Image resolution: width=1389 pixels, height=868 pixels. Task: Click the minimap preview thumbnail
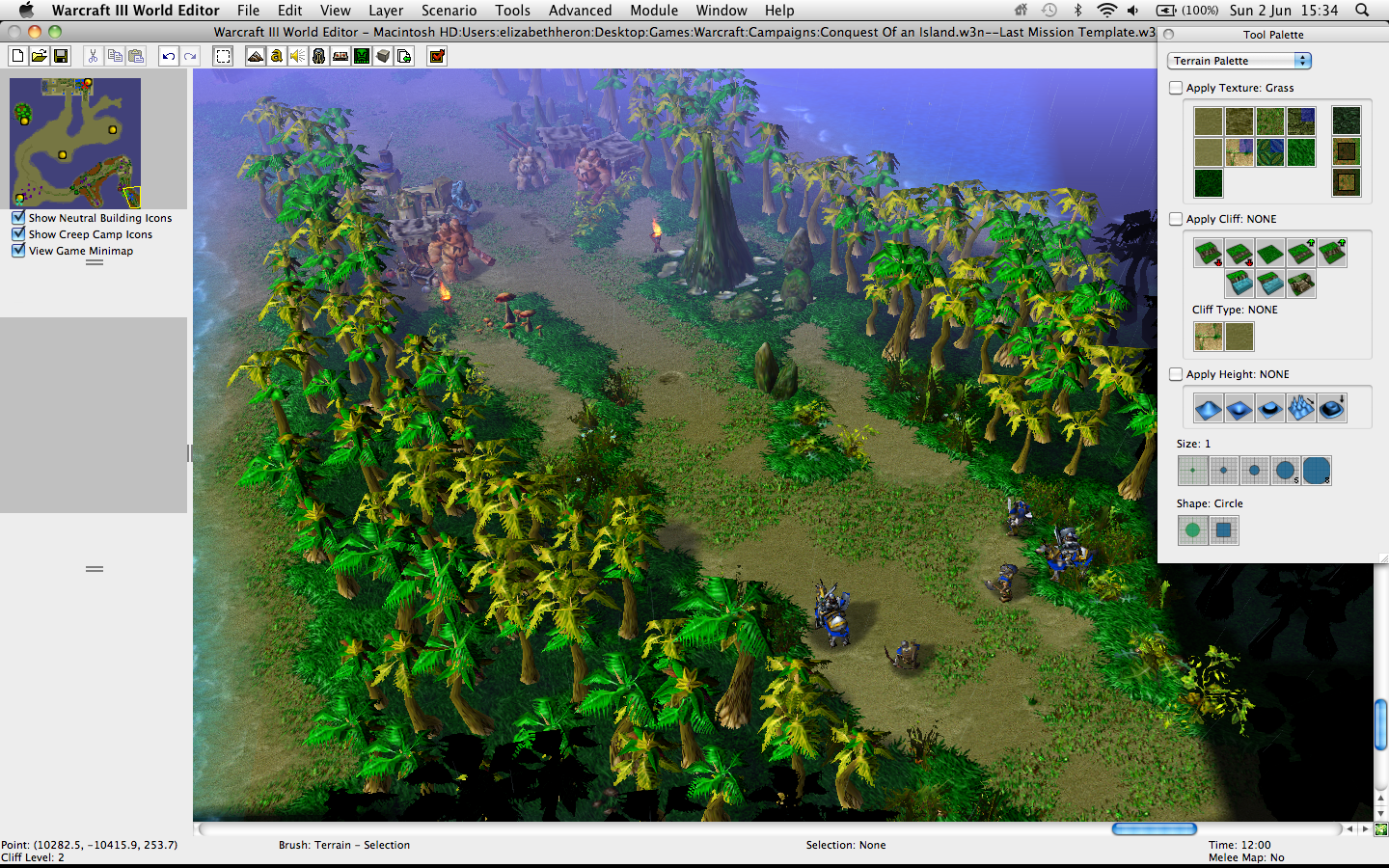coord(75,143)
